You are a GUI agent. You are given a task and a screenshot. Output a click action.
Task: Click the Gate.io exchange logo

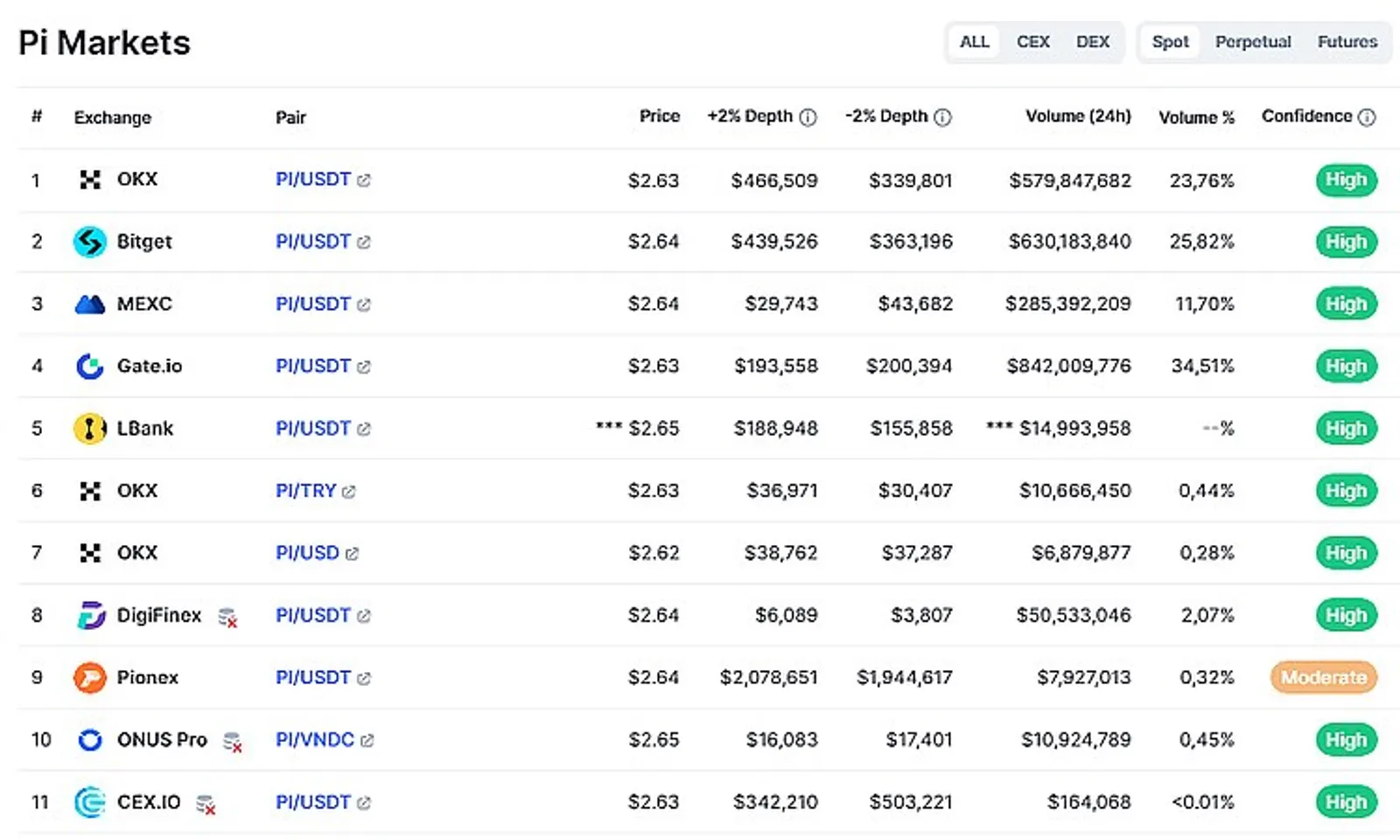(x=90, y=367)
